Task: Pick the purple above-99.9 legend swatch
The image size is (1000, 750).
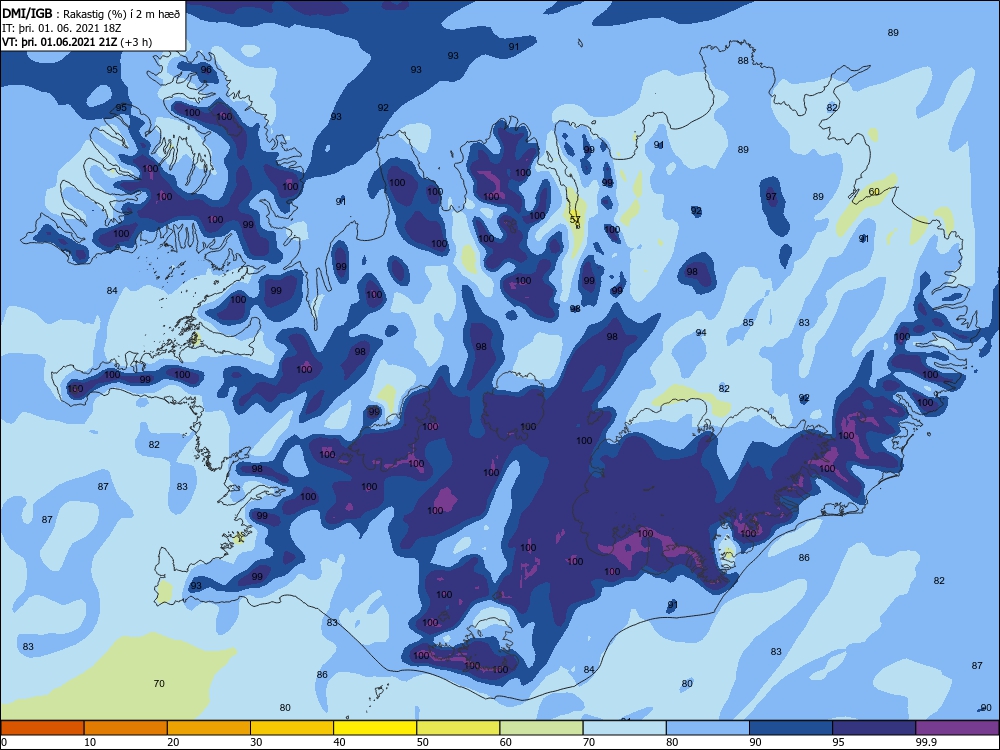Action: click(x=957, y=728)
